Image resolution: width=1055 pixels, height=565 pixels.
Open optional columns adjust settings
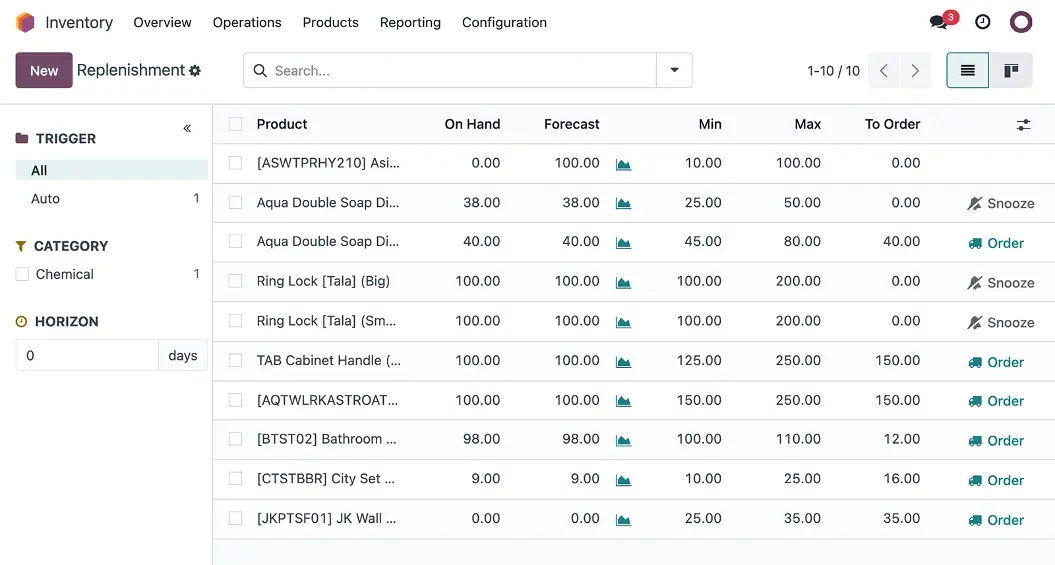(1023, 124)
